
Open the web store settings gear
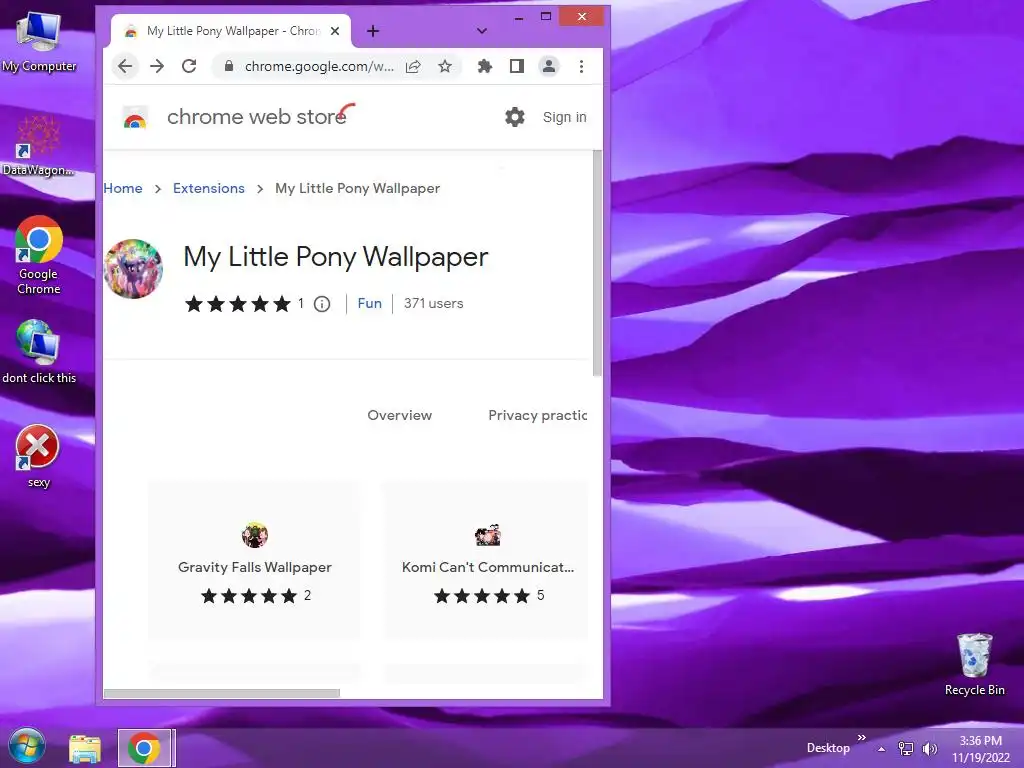[x=515, y=117]
